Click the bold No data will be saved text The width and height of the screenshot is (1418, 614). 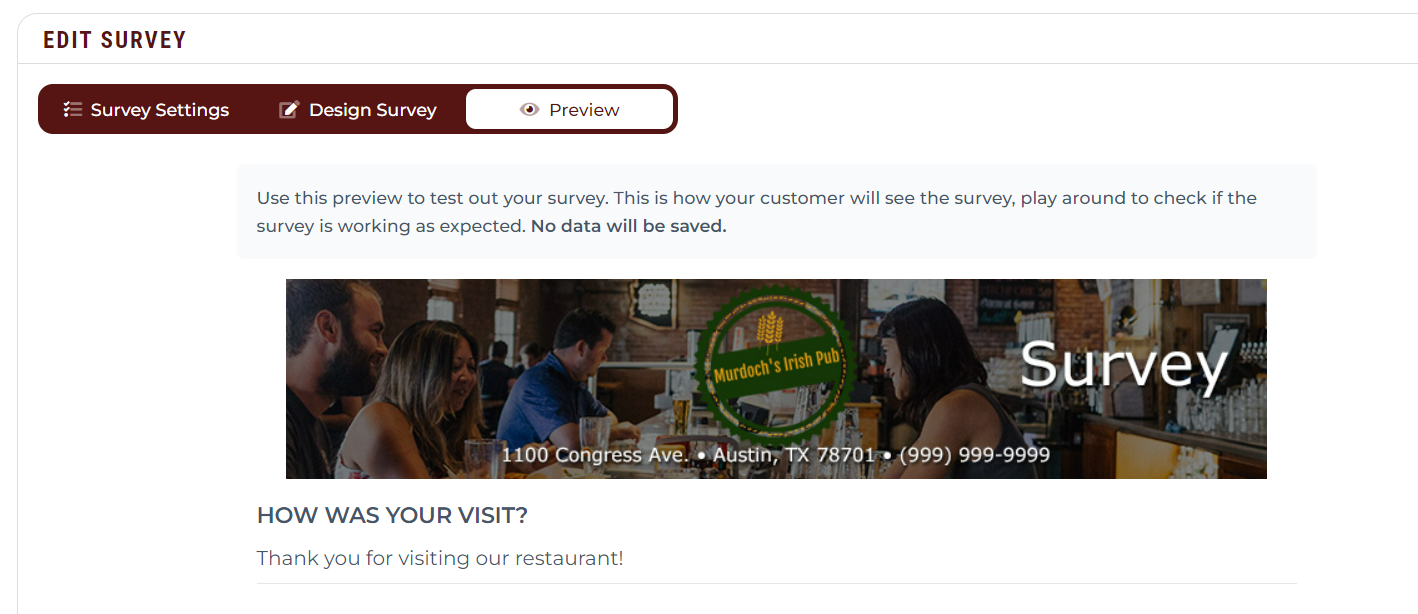628,226
